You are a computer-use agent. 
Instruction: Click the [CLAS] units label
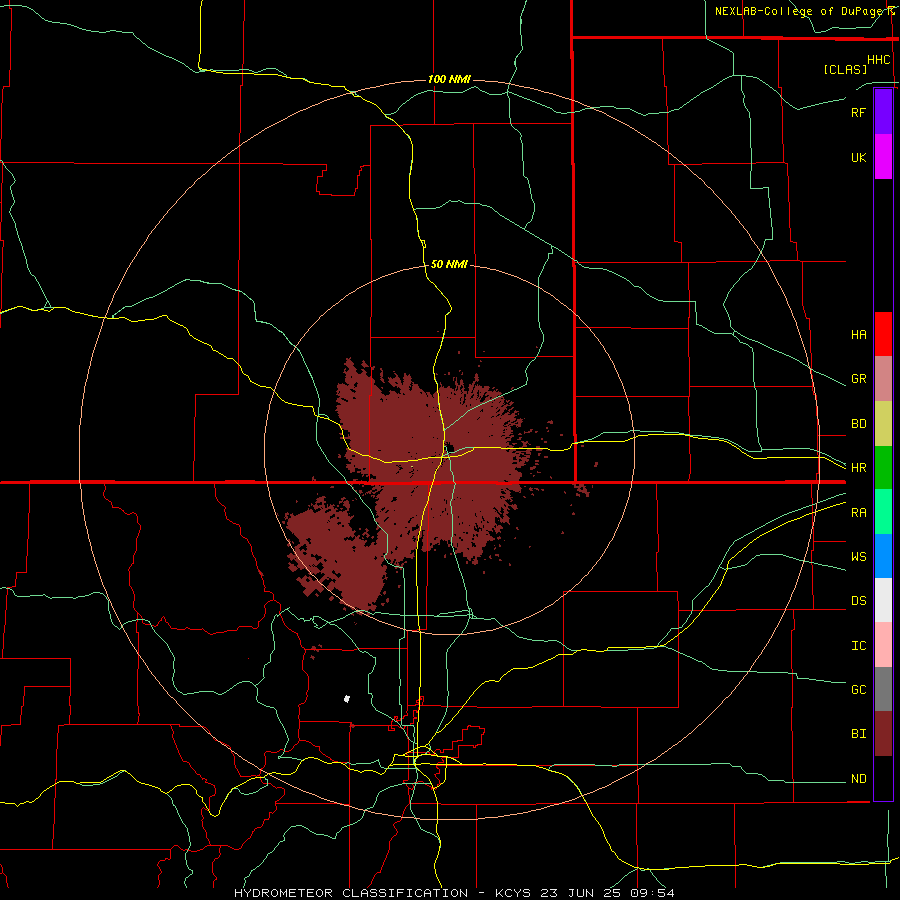pos(845,69)
